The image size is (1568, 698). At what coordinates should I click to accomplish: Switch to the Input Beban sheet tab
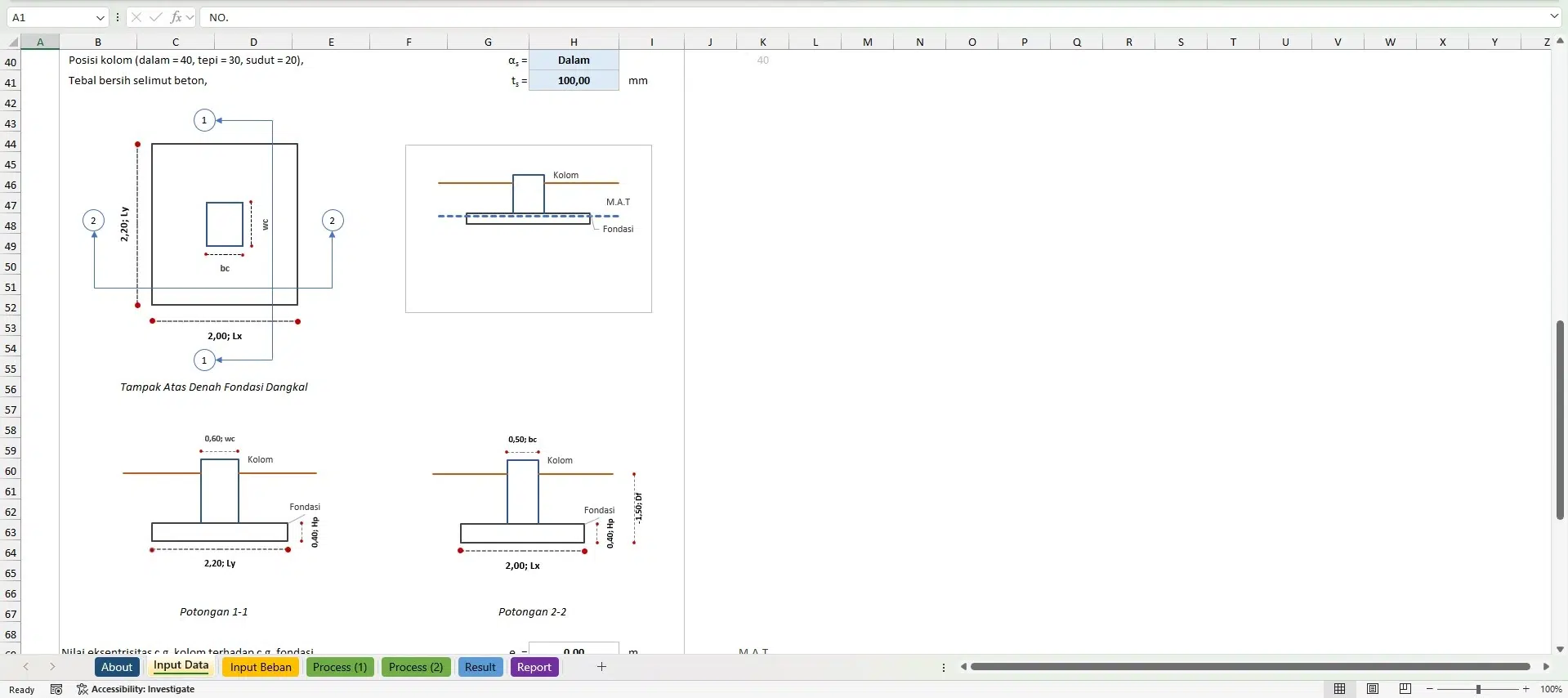[x=261, y=667]
